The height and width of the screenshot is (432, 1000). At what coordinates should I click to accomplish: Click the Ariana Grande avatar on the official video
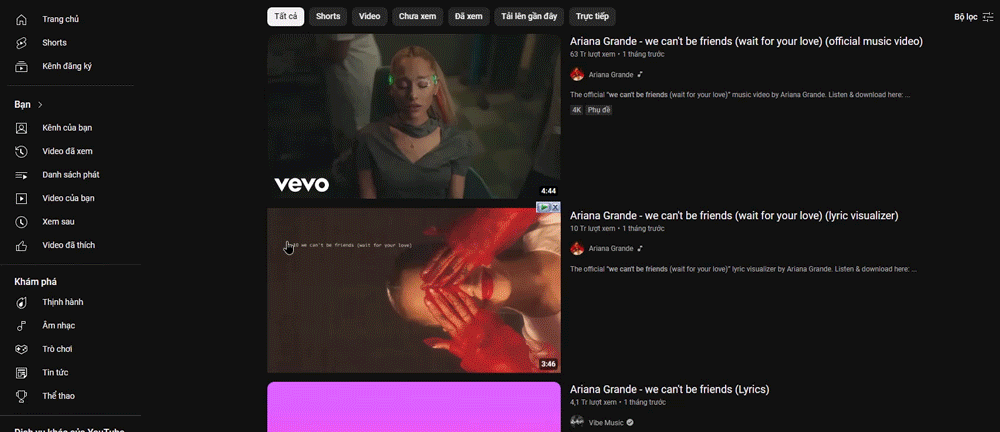[x=577, y=75]
